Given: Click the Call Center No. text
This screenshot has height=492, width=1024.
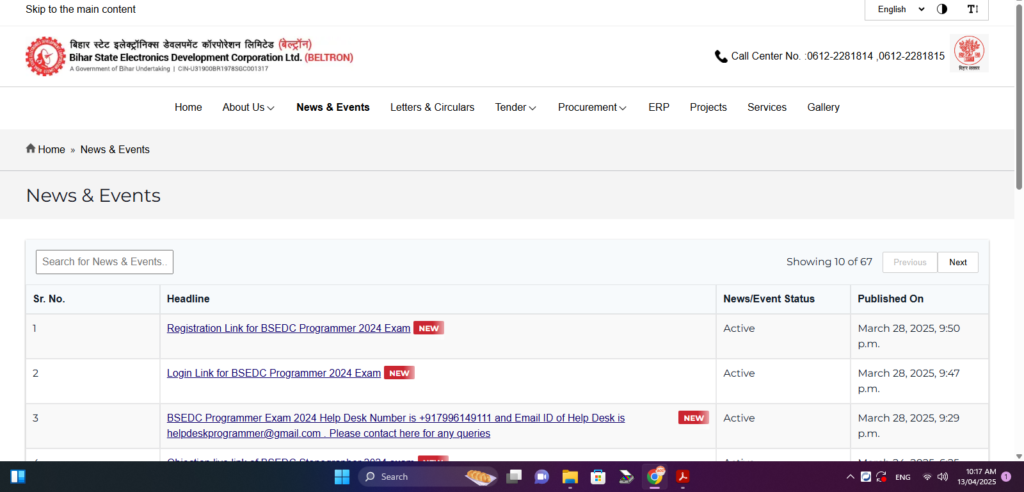Looking at the screenshot, I should (x=838, y=56).
